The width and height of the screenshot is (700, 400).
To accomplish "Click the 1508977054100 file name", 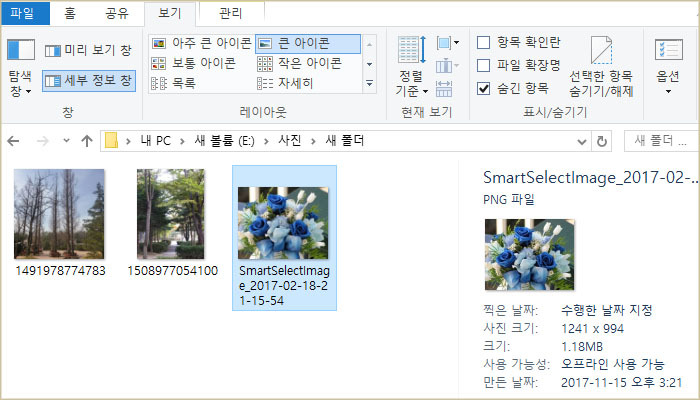I will tap(172, 271).
